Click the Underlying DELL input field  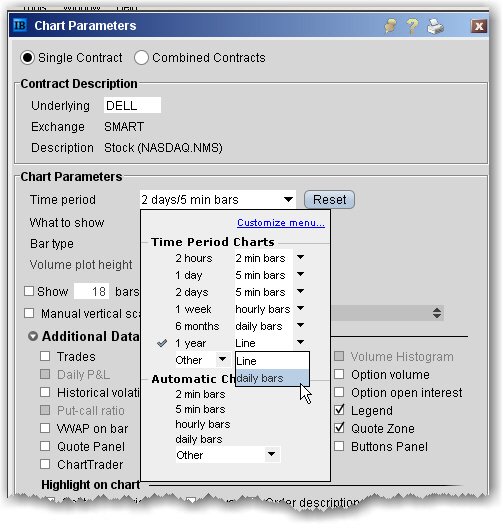132,106
